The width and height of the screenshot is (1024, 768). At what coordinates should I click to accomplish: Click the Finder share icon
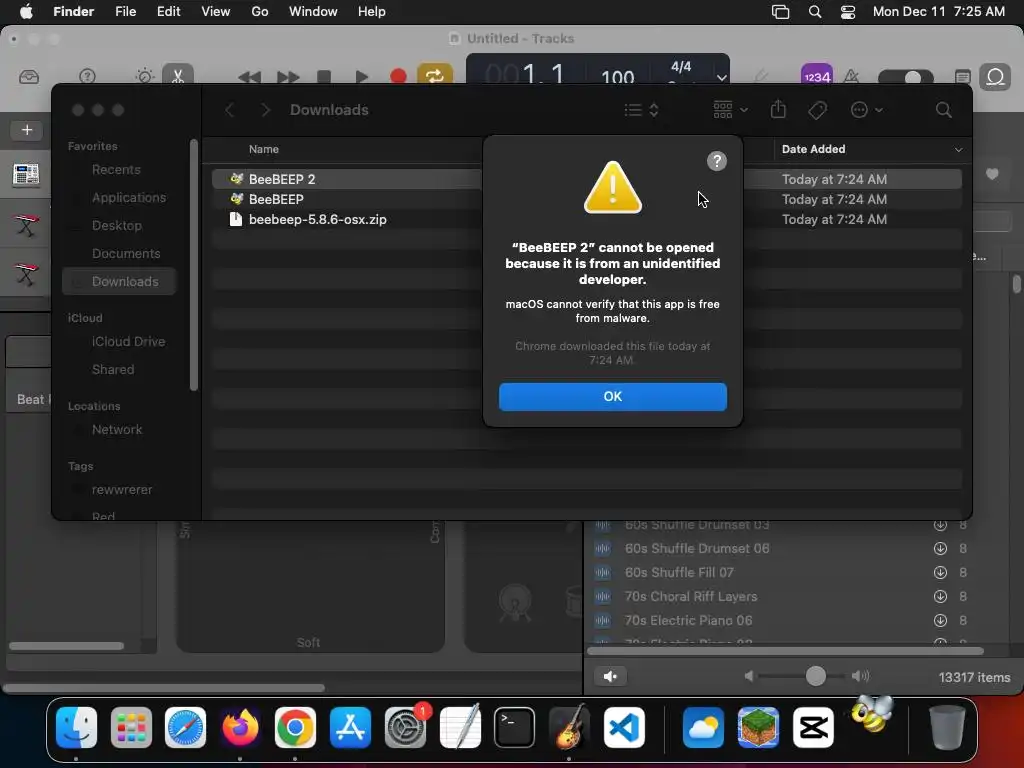coord(778,109)
